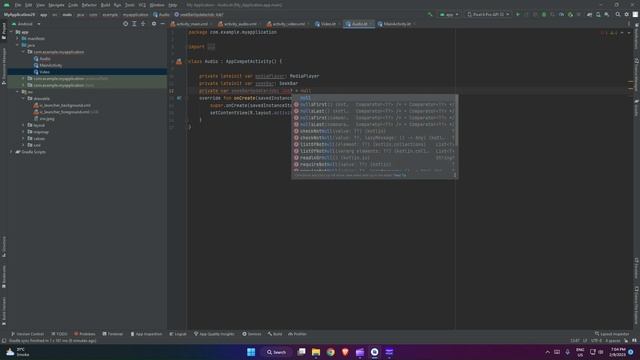Open editor tabs more-options icon
The image size is (640, 360).
(629, 24)
